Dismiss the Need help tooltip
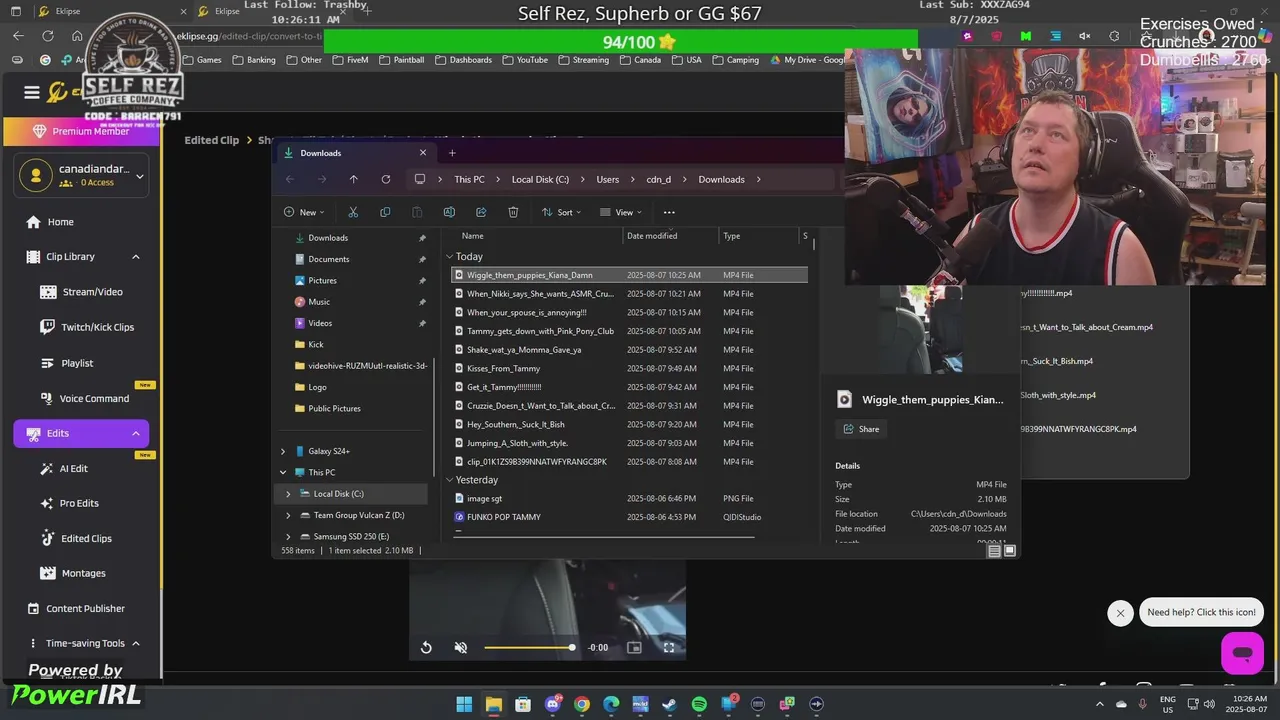This screenshot has height=720, width=1280. coord(1120,613)
